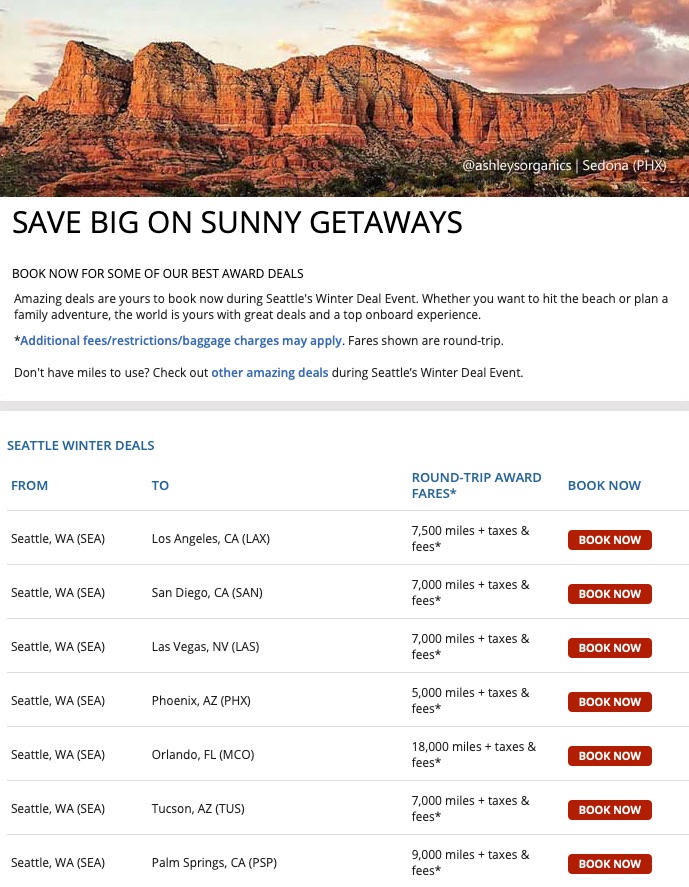Select Book Now for Palm Springs
This screenshot has width=689, height=887.
(x=610, y=864)
